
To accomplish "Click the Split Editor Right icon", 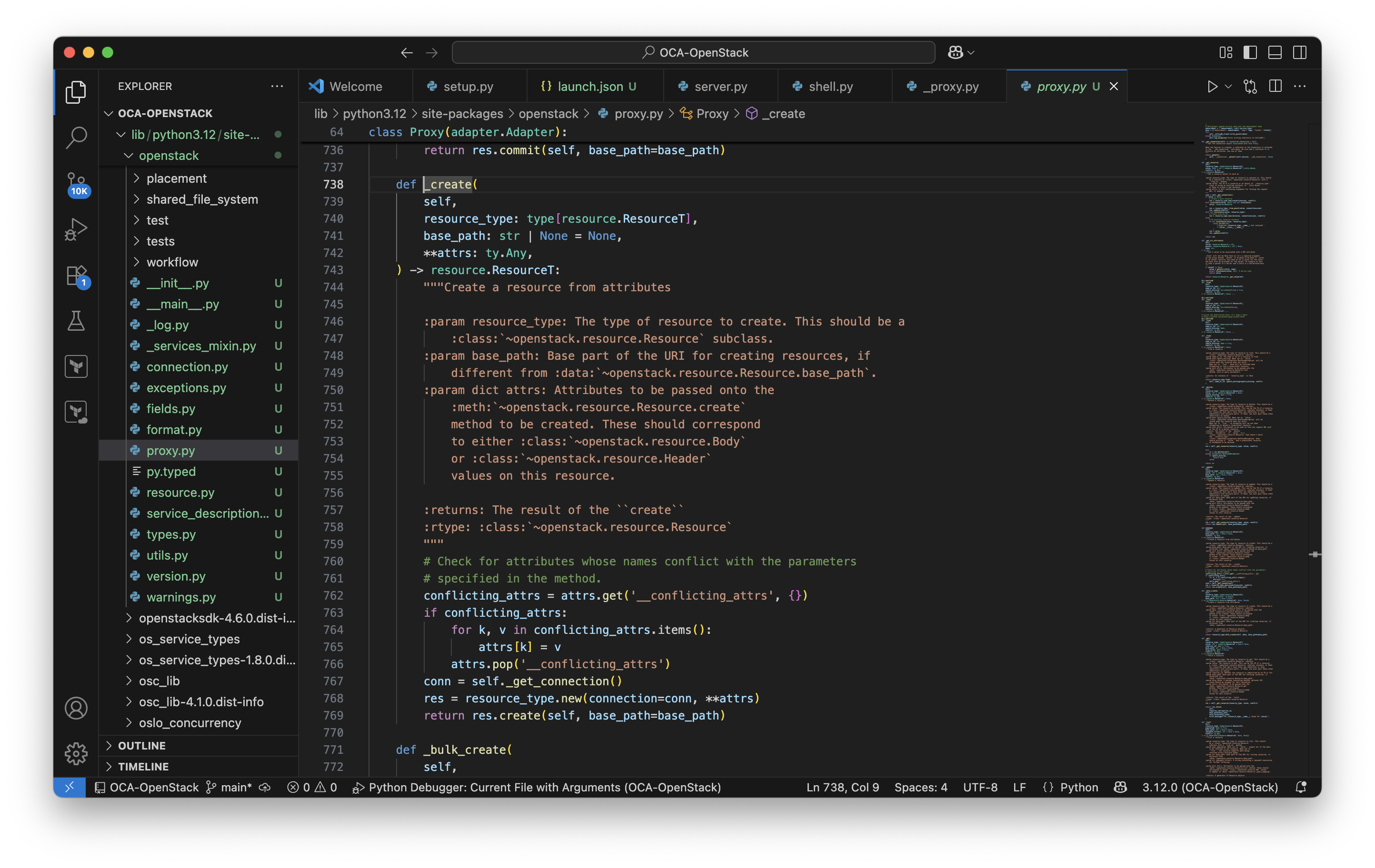I will point(1275,86).
